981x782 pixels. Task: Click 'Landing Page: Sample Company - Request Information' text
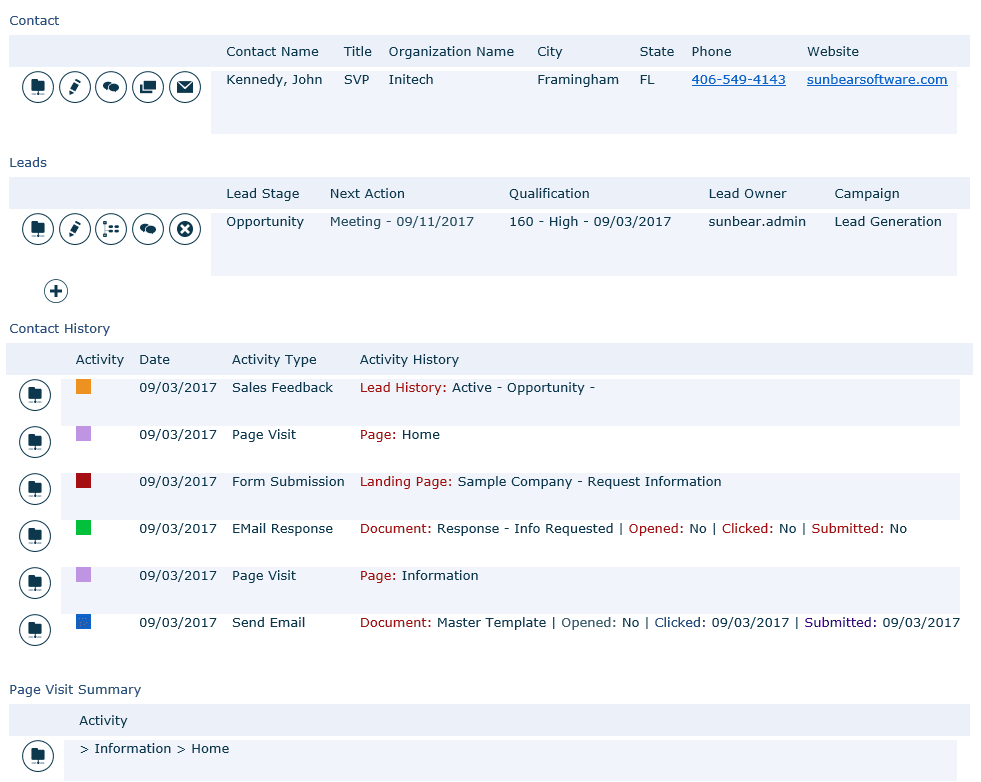click(x=540, y=481)
